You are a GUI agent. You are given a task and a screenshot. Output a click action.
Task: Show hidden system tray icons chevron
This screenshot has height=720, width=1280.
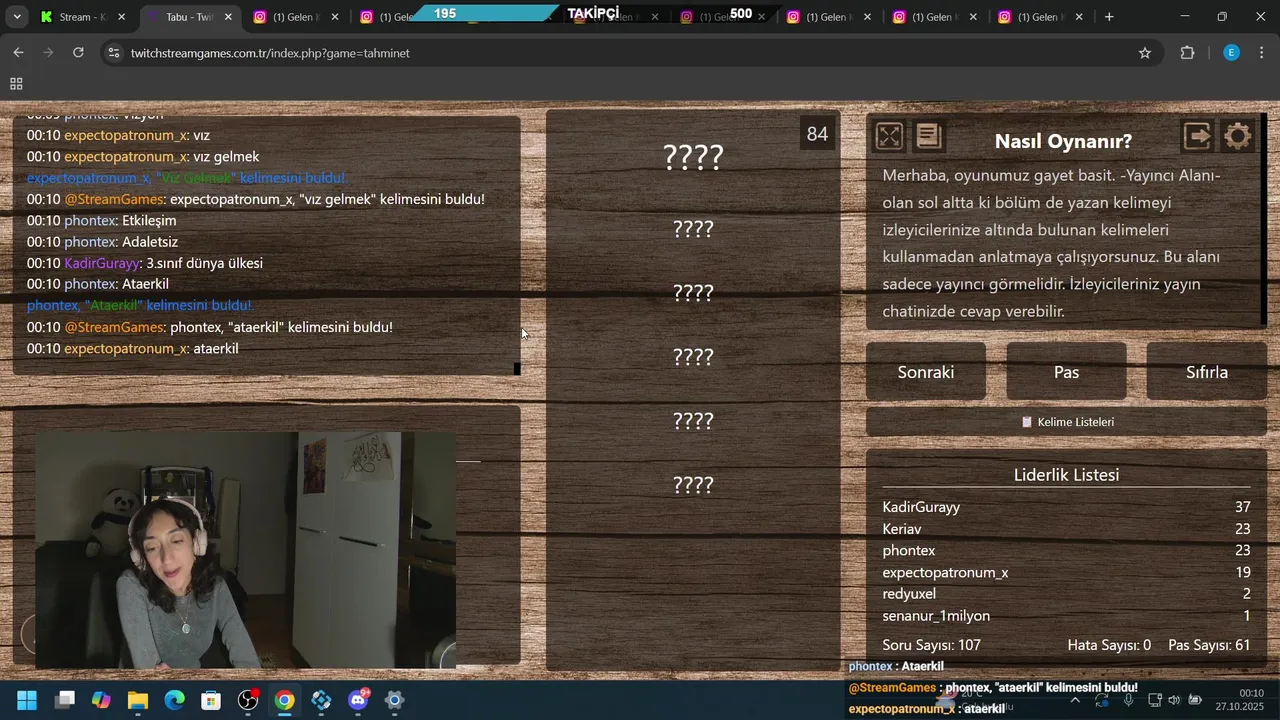1075,700
